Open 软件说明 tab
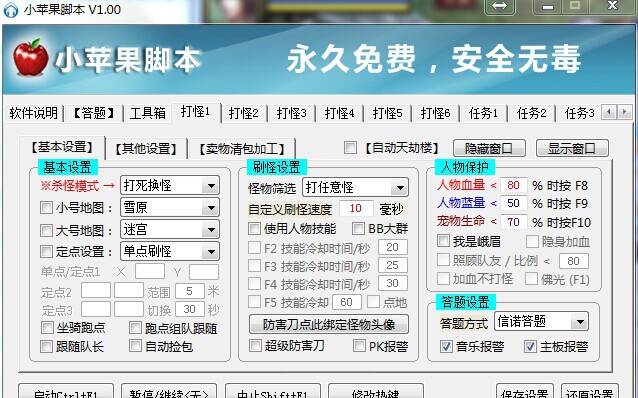Screen dimensions: 638x398 click(x=34, y=113)
